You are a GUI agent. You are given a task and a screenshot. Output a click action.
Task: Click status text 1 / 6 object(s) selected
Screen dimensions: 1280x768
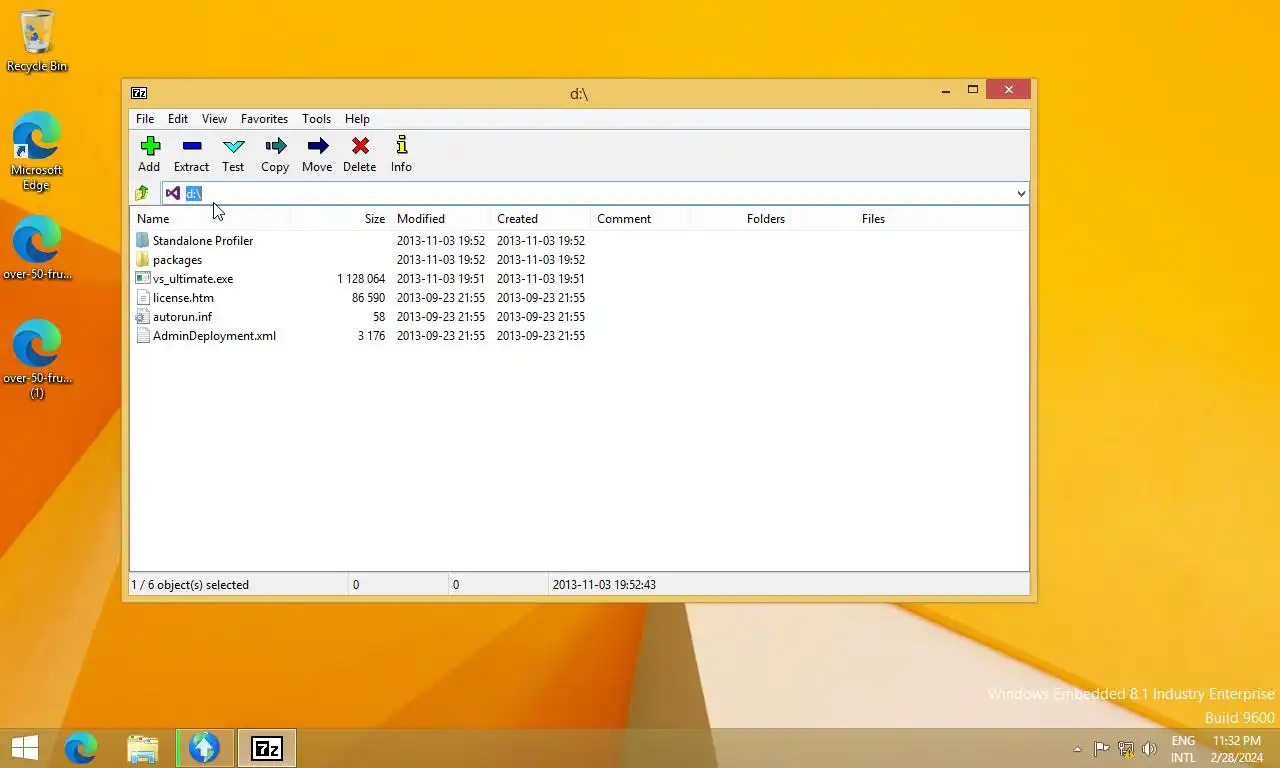(x=190, y=585)
